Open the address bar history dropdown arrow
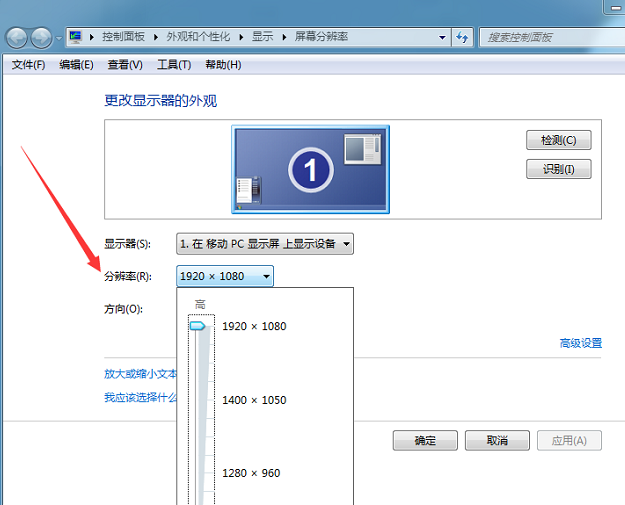The width and height of the screenshot is (625, 505). point(443,37)
